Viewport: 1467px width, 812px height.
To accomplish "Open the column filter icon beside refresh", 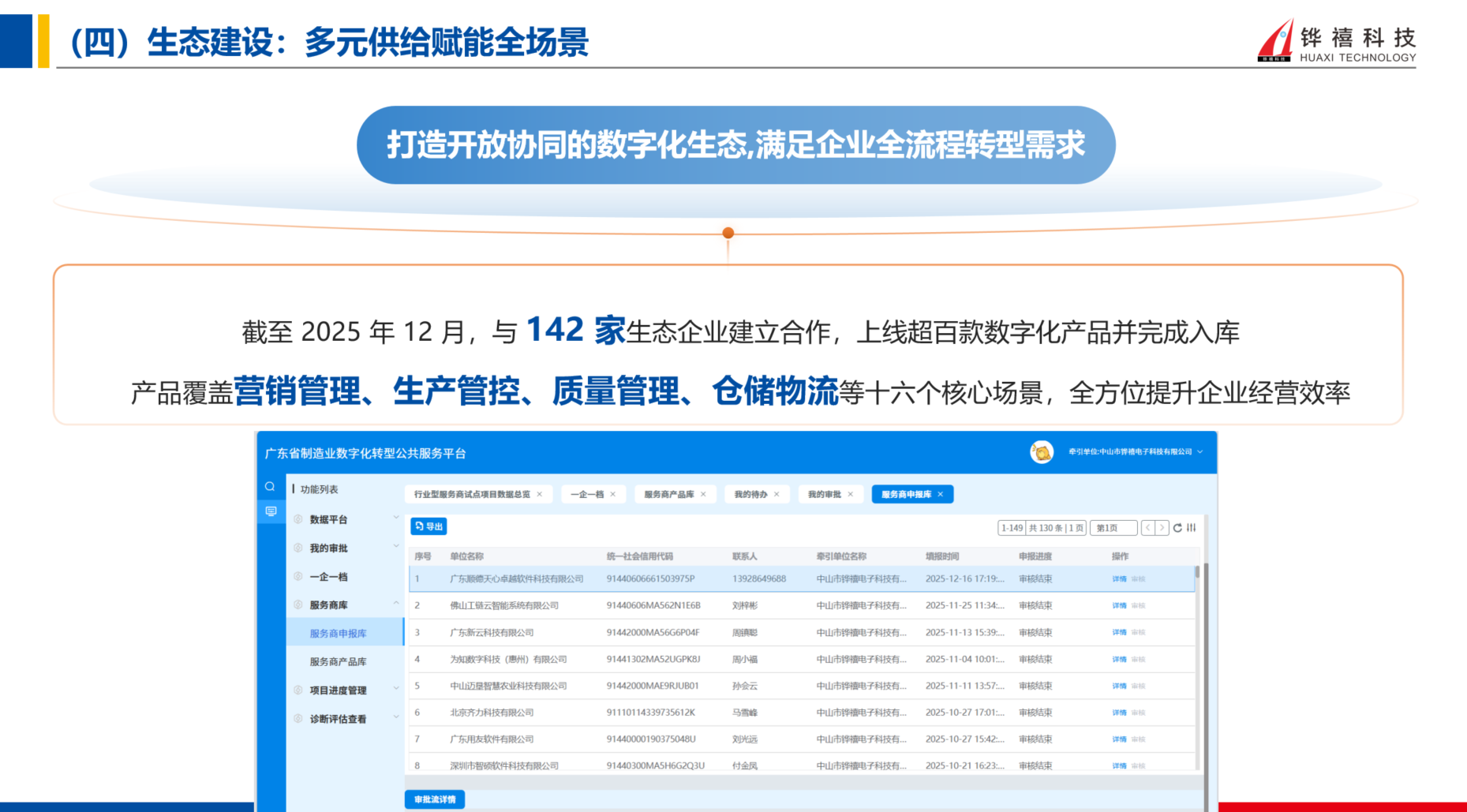I will [x=1192, y=527].
